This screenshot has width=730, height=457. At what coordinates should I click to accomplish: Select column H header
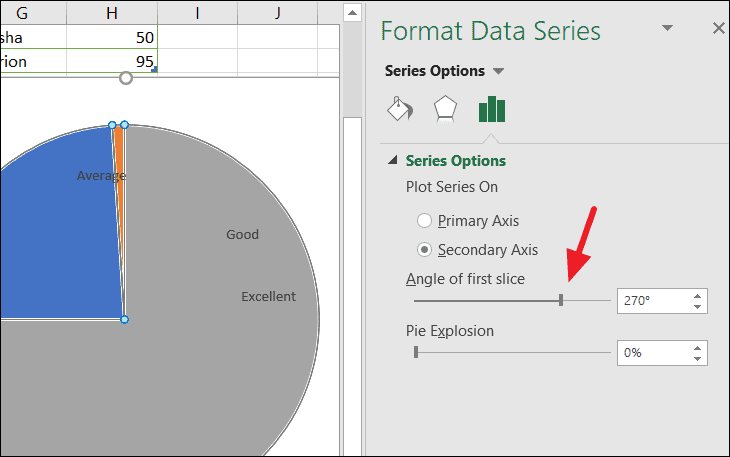point(112,13)
